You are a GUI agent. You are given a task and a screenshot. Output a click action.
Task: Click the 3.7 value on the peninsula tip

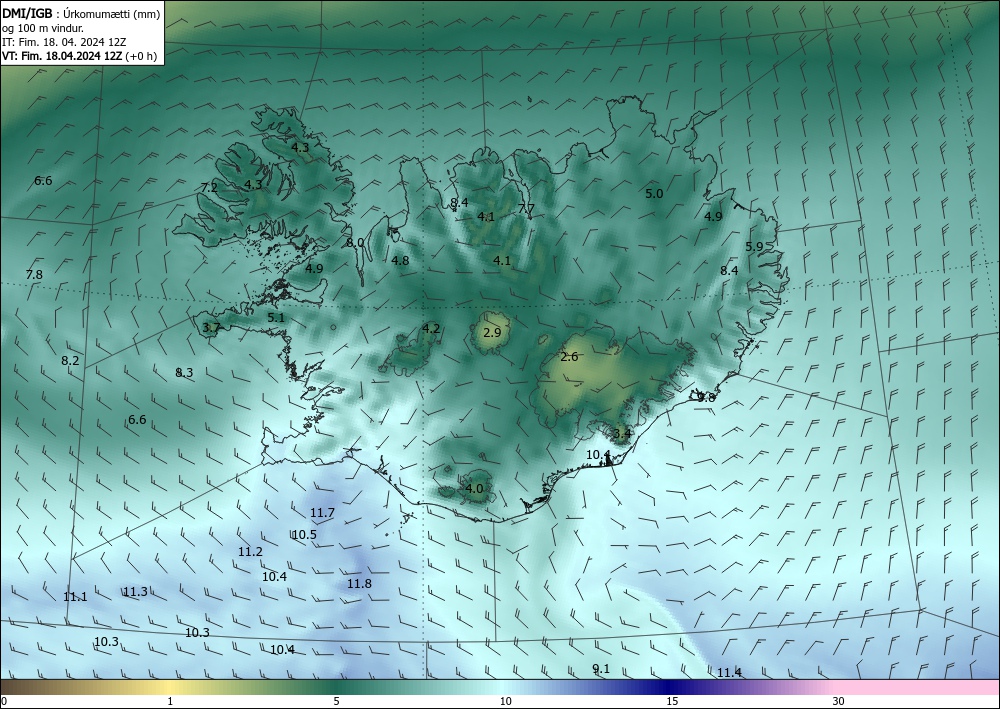(x=211, y=328)
